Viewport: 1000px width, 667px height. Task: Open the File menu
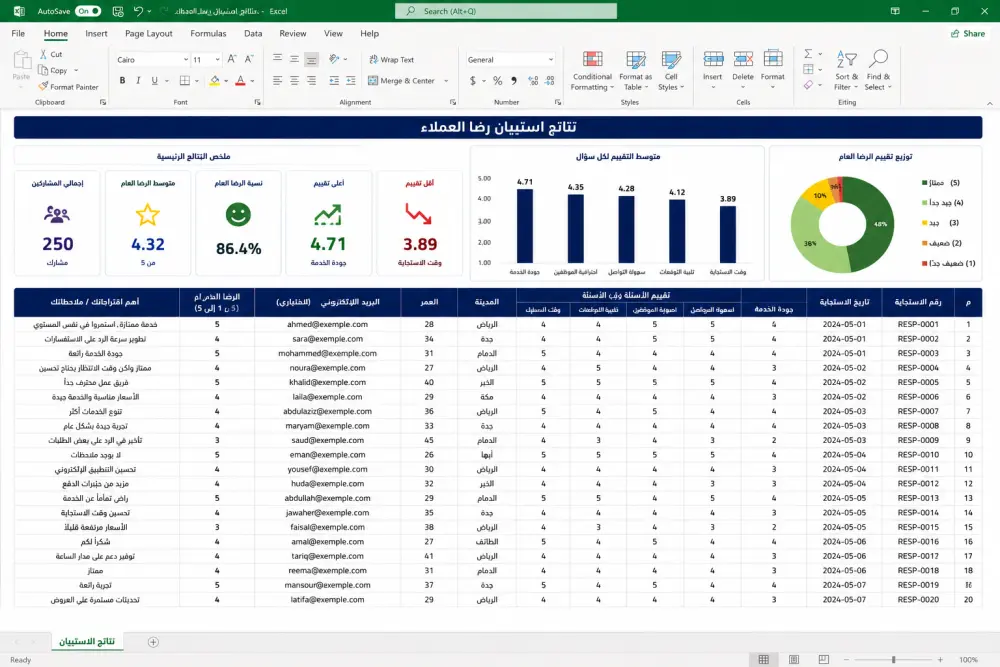18,33
